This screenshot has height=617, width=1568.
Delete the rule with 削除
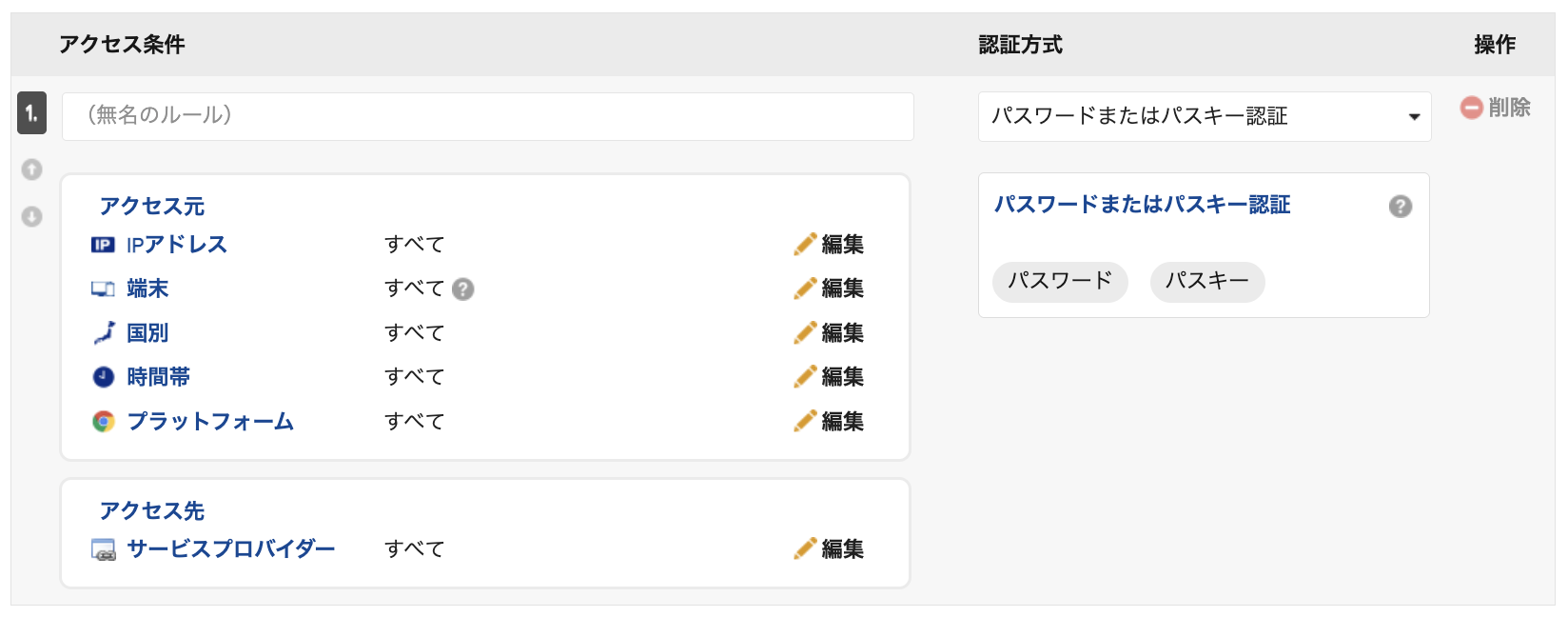1496,108
